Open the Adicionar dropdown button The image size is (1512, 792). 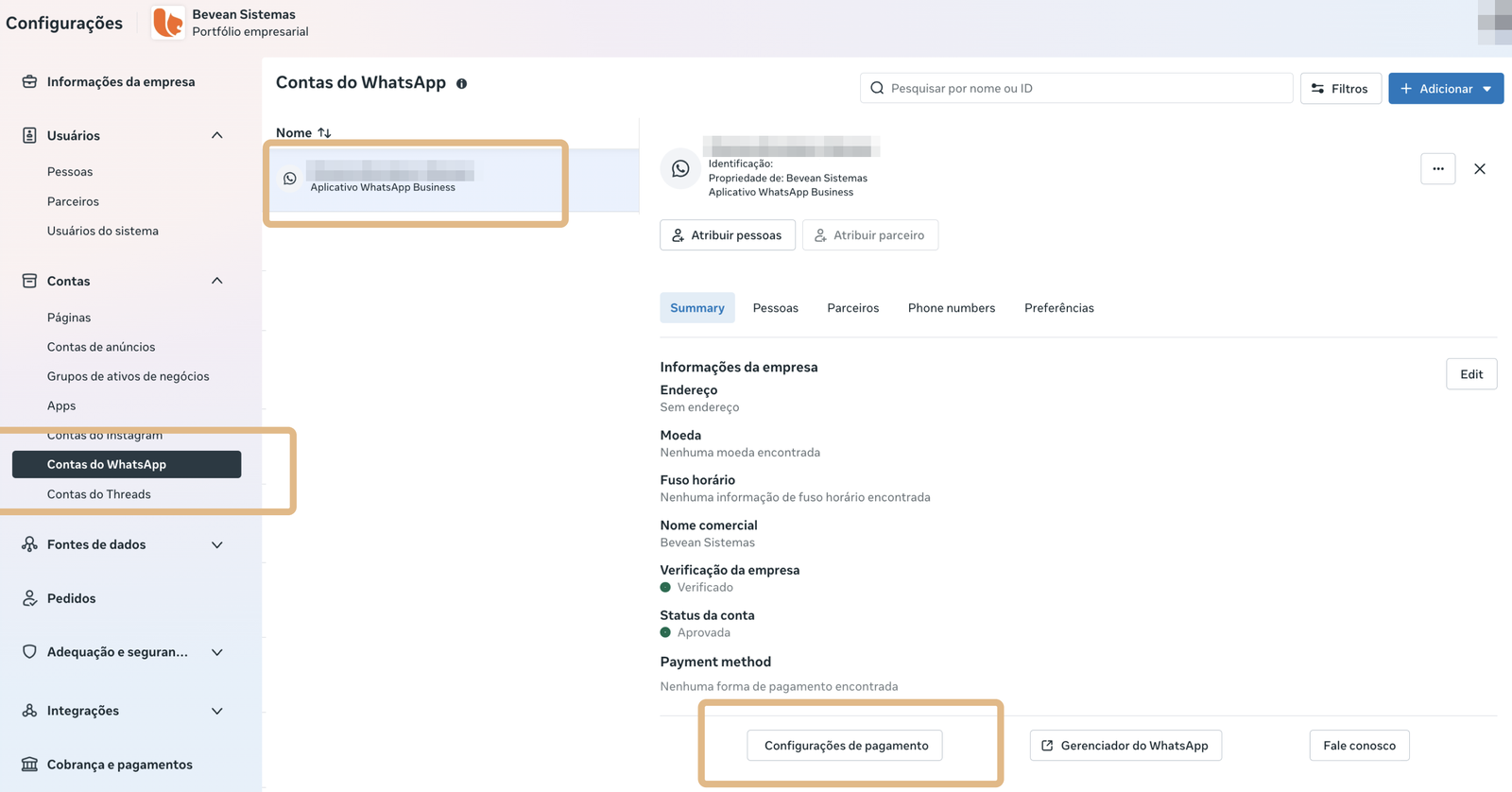(x=1446, y=89)
